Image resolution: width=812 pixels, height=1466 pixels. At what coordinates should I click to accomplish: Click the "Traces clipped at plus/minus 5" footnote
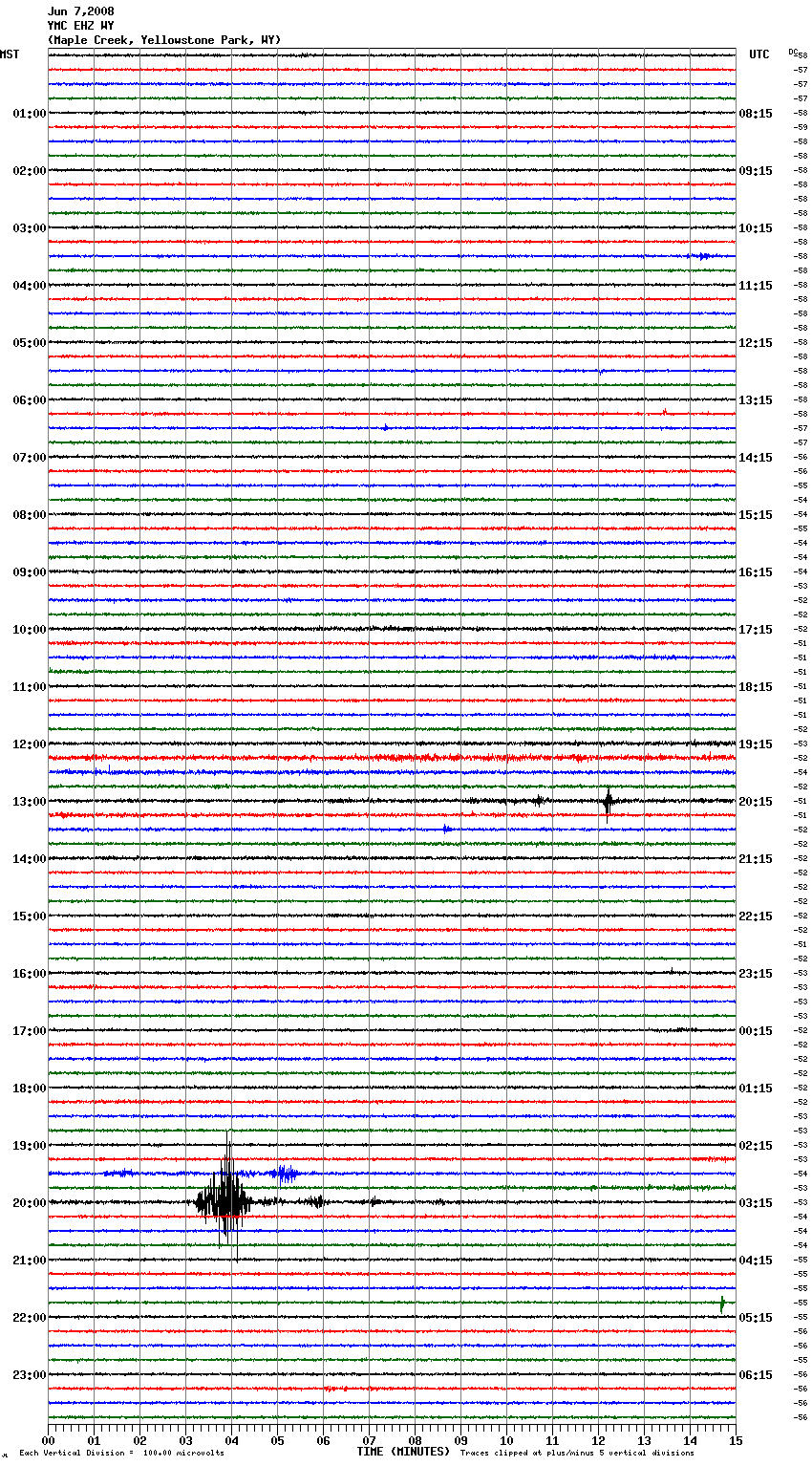577,1453
